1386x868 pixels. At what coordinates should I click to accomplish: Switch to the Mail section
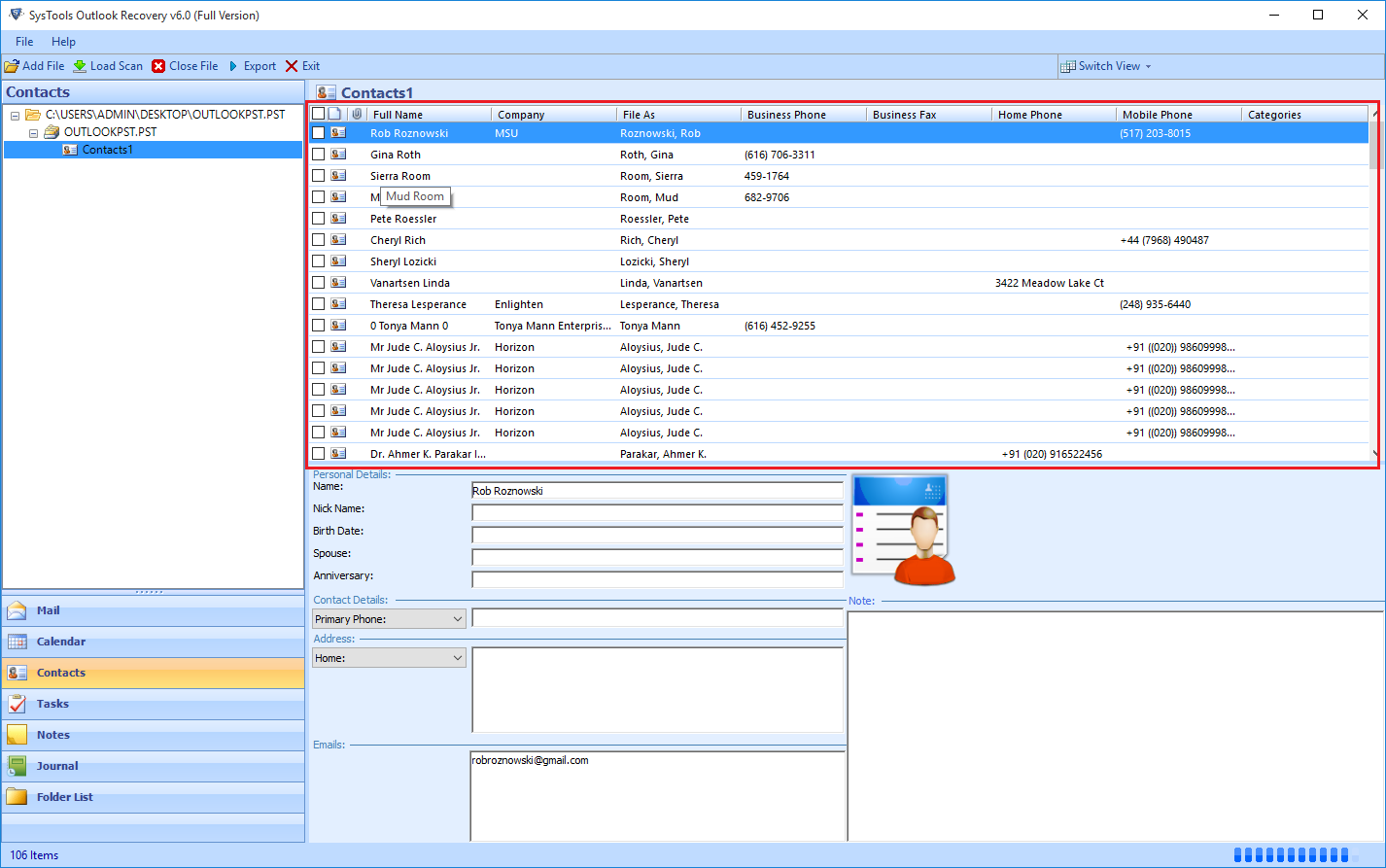coord(153,610)
